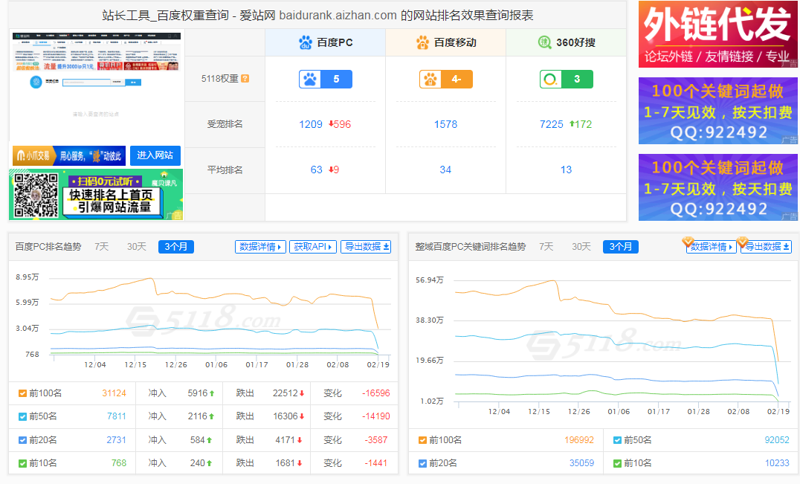This screenshot has width=800, height=484.
Task: Click 整域 前20名 count 35059
Action: pos(582,464)
